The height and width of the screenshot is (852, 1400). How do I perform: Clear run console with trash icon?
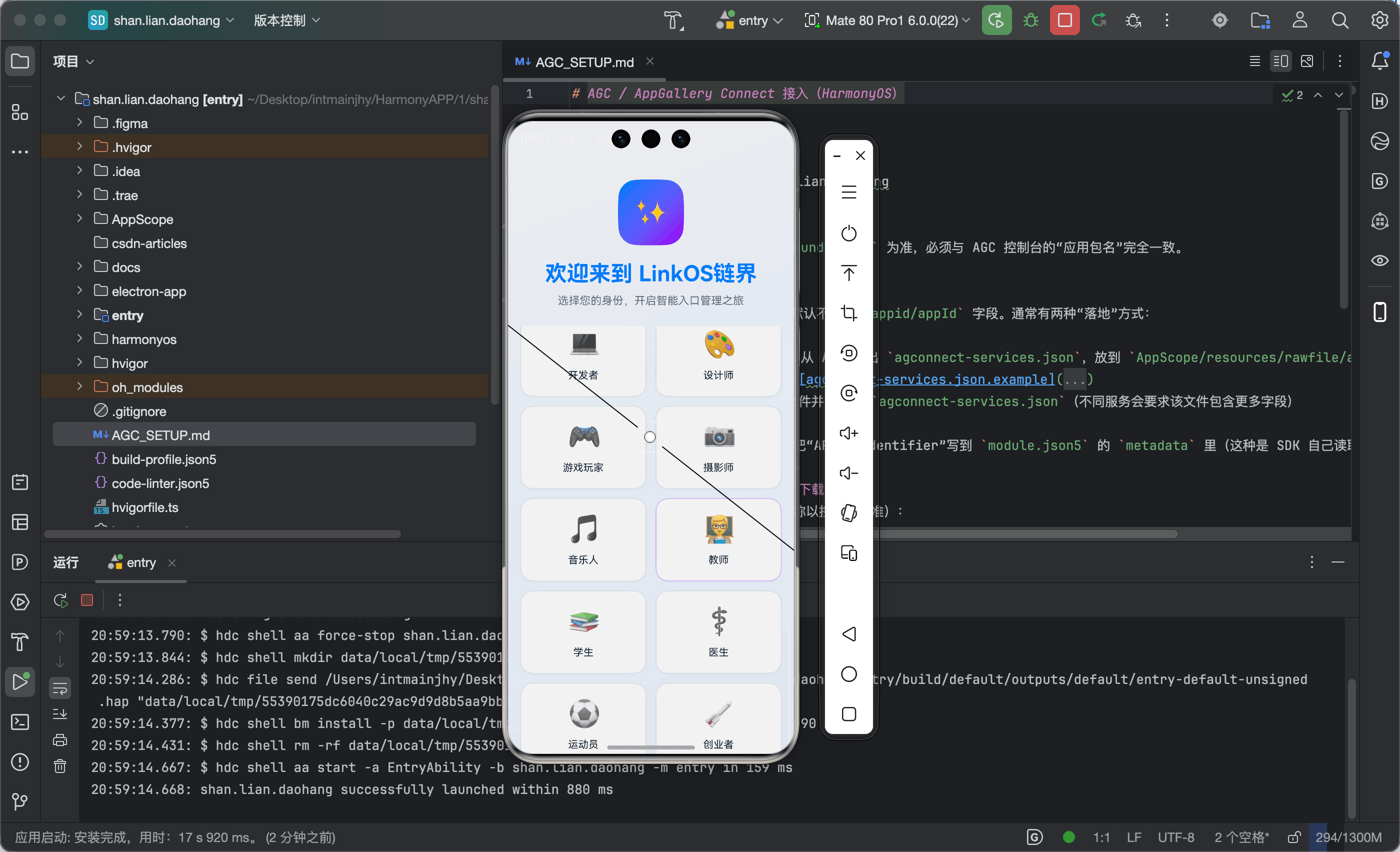pyautogui.click(x=59, y=766)
